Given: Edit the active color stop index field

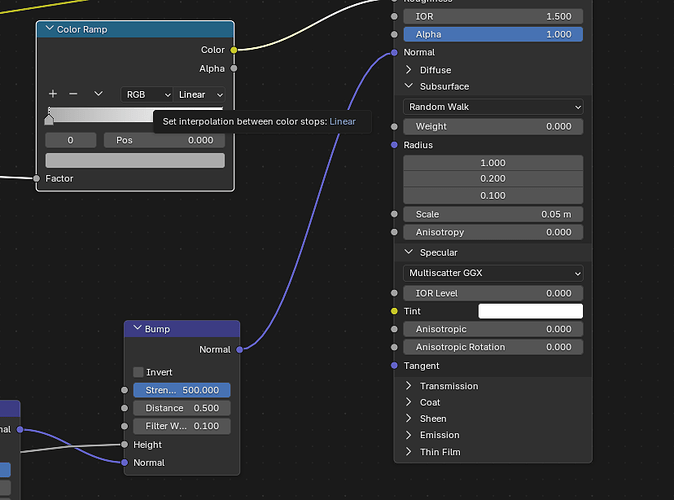Looking at the screenshot, I should point(70,140).
